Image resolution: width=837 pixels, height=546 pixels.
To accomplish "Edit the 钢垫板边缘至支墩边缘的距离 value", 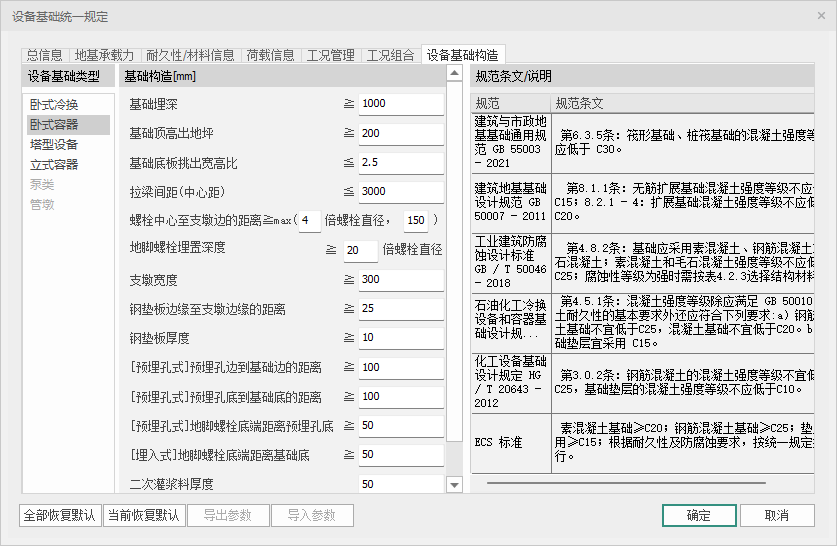I will click(x=401, y=309).
